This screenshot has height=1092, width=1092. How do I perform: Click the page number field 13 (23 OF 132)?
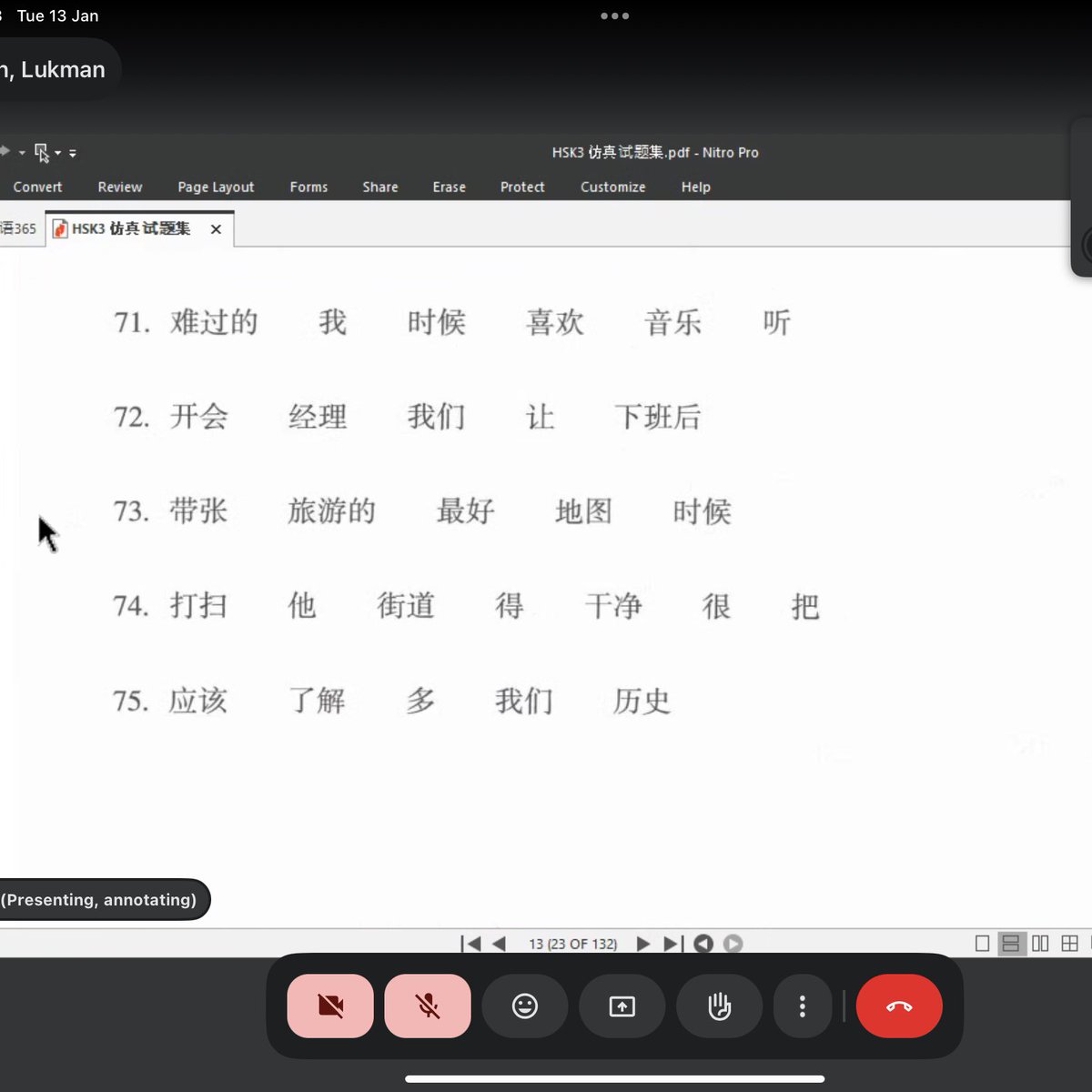(572, 944)
